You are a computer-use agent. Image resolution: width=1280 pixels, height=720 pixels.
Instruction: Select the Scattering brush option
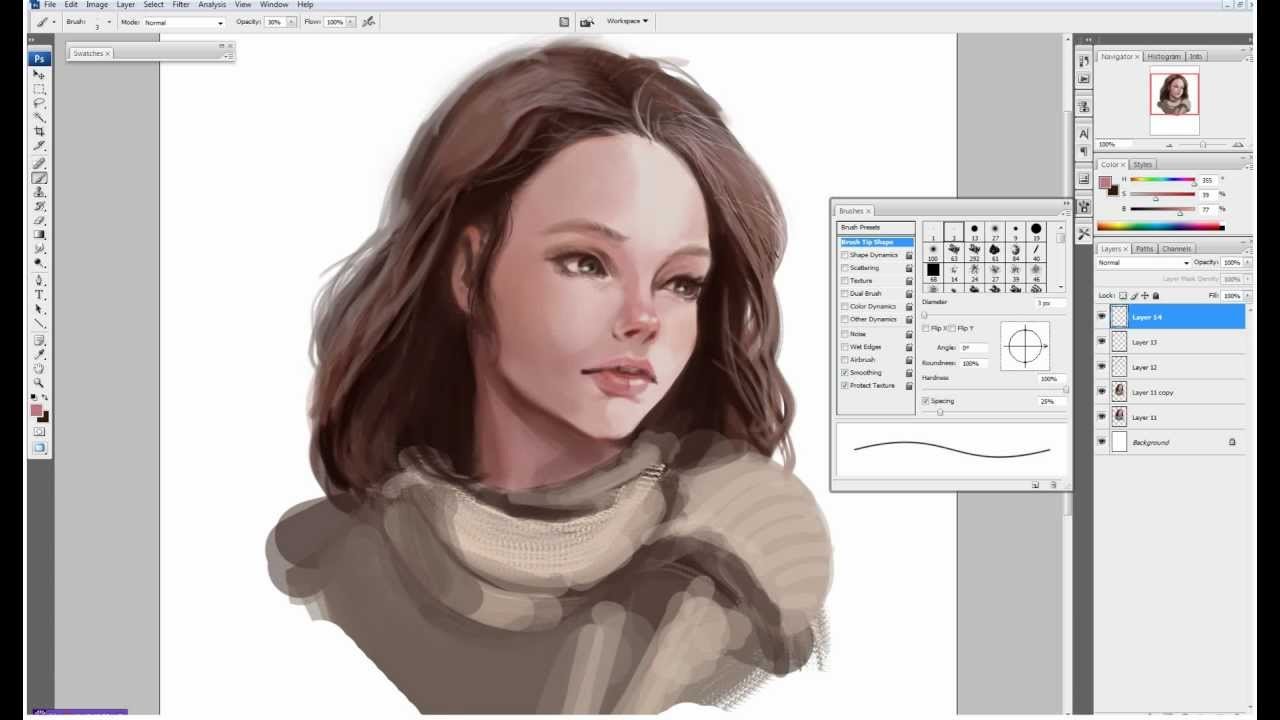864,268
